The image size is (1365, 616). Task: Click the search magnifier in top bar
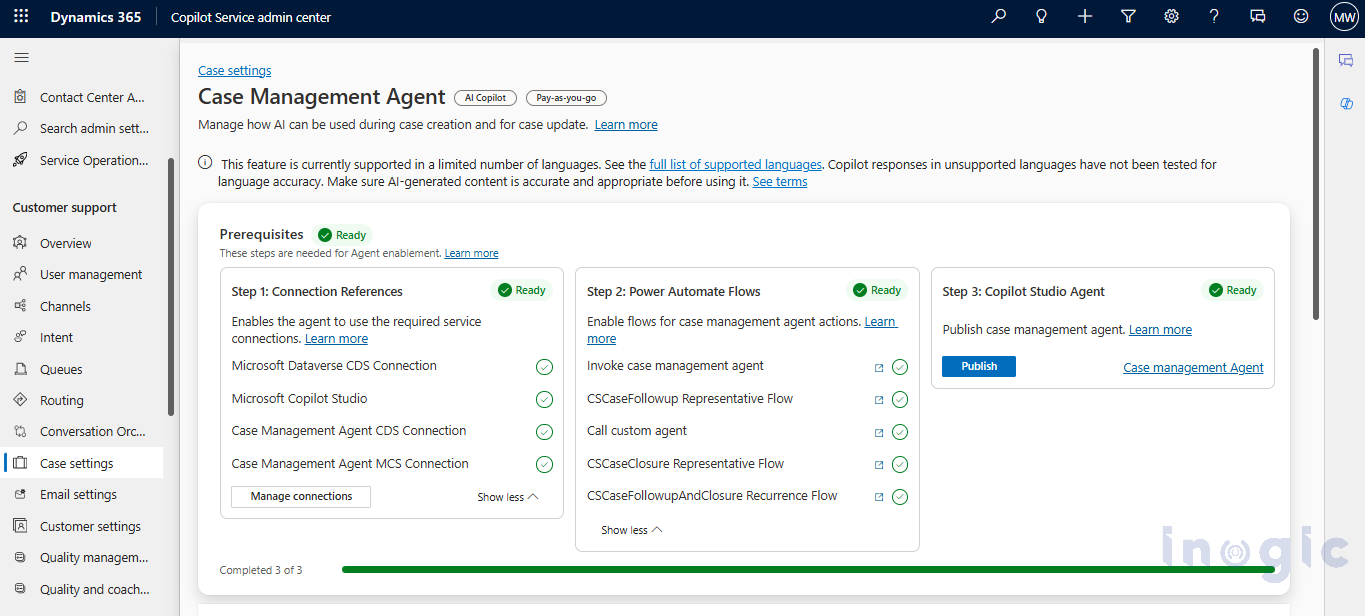point(998,17)
